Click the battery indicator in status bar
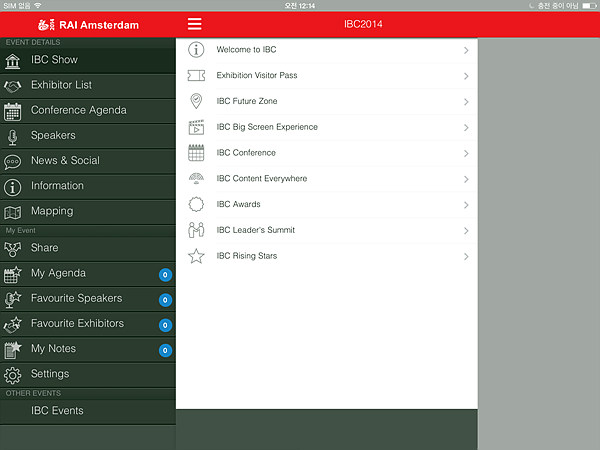 tap(589, 5)
